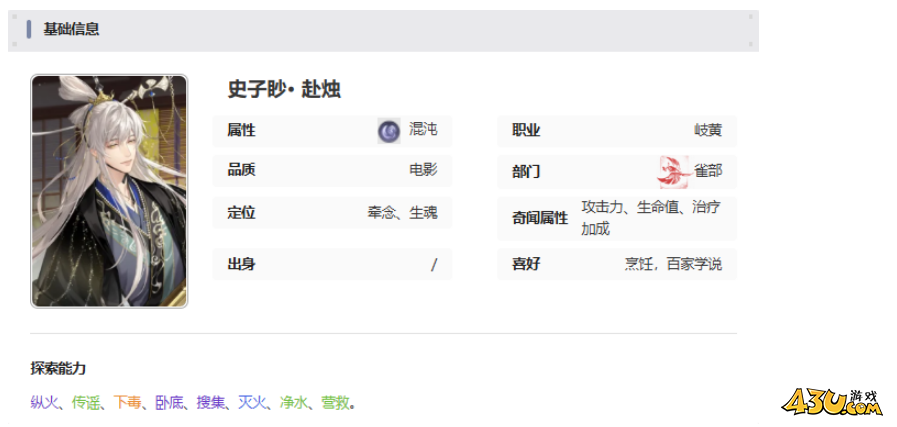This screenshot has width=897, height=427.
Task: Click the 电影 quality value
Action: tap(423, 170)
